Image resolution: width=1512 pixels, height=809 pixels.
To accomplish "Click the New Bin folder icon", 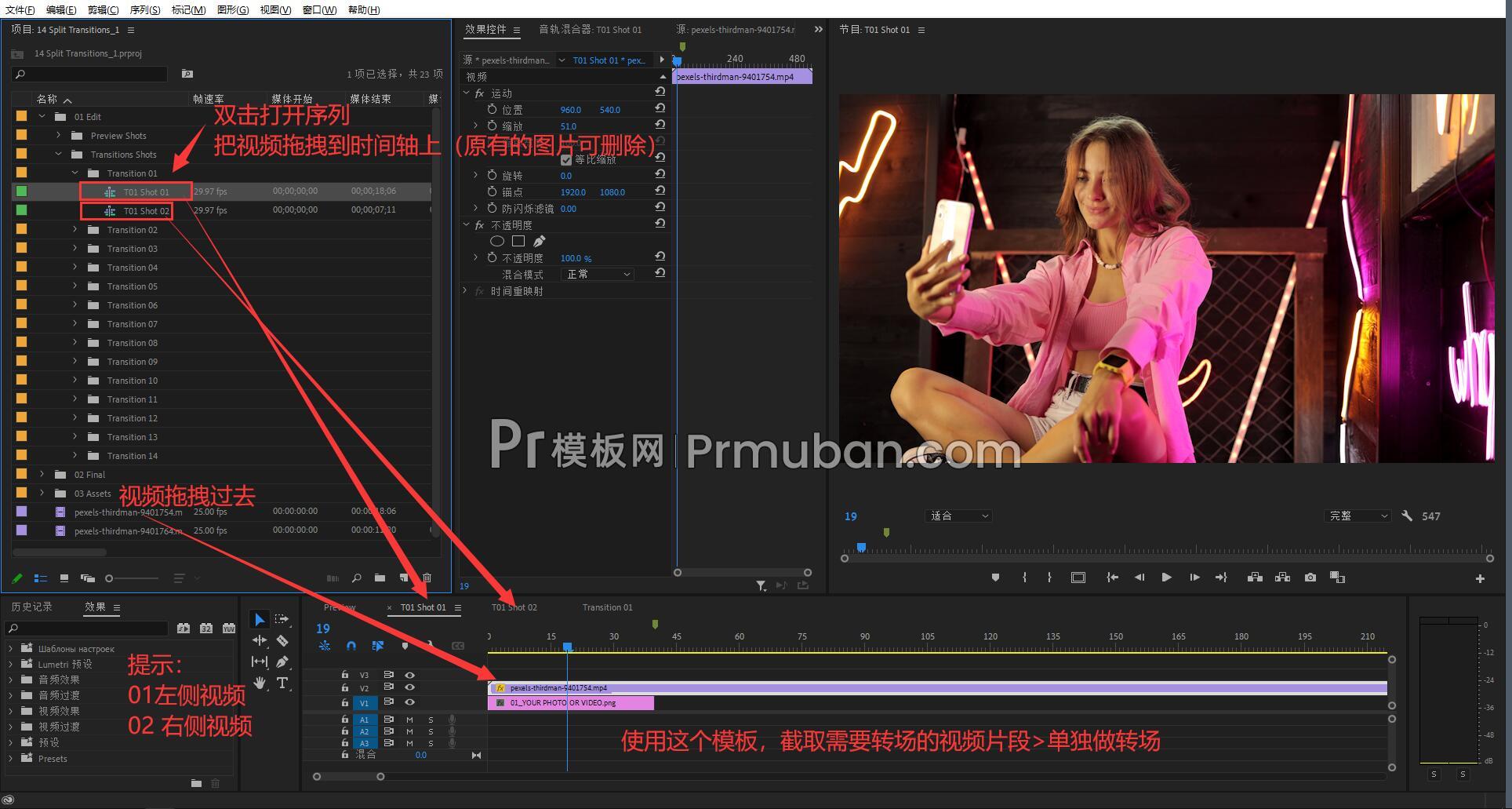I will click(380, 578).
